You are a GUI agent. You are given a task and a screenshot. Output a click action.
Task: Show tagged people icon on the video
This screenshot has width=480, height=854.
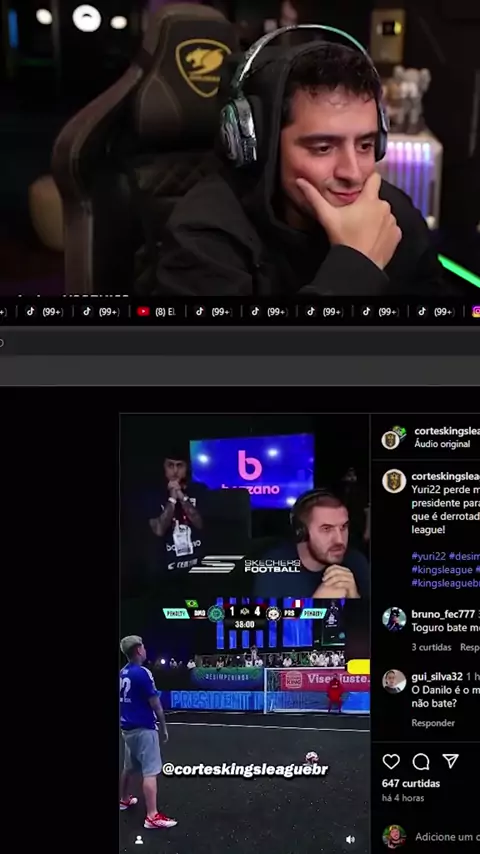[x=139, y=840]
